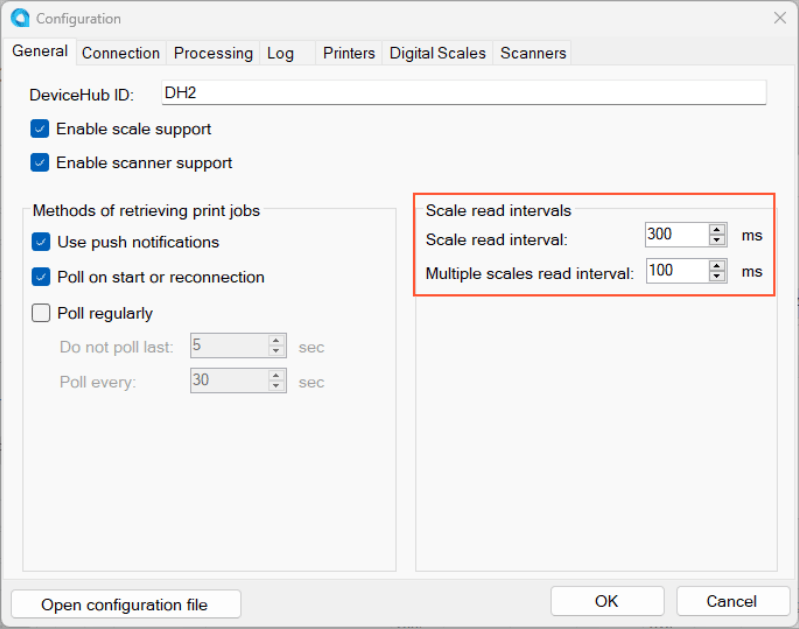Enable the Poll regularly checkbox

coord(41,313)
